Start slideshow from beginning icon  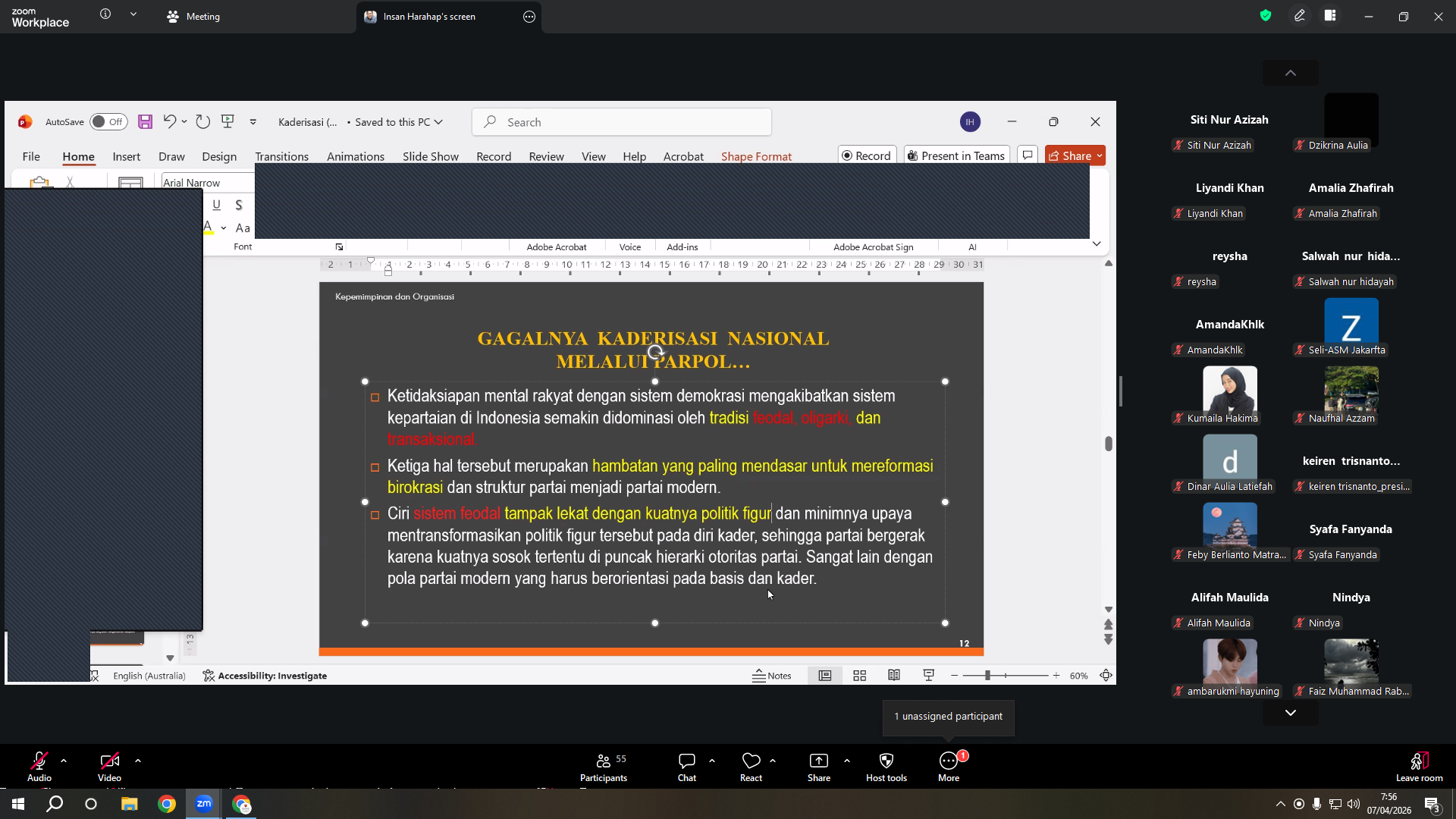point(227,121)
